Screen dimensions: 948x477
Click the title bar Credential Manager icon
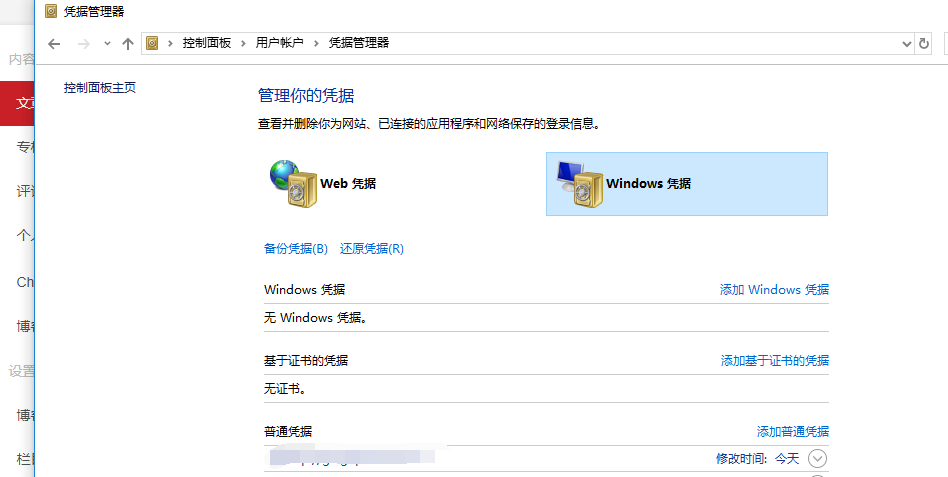point(51,11)
